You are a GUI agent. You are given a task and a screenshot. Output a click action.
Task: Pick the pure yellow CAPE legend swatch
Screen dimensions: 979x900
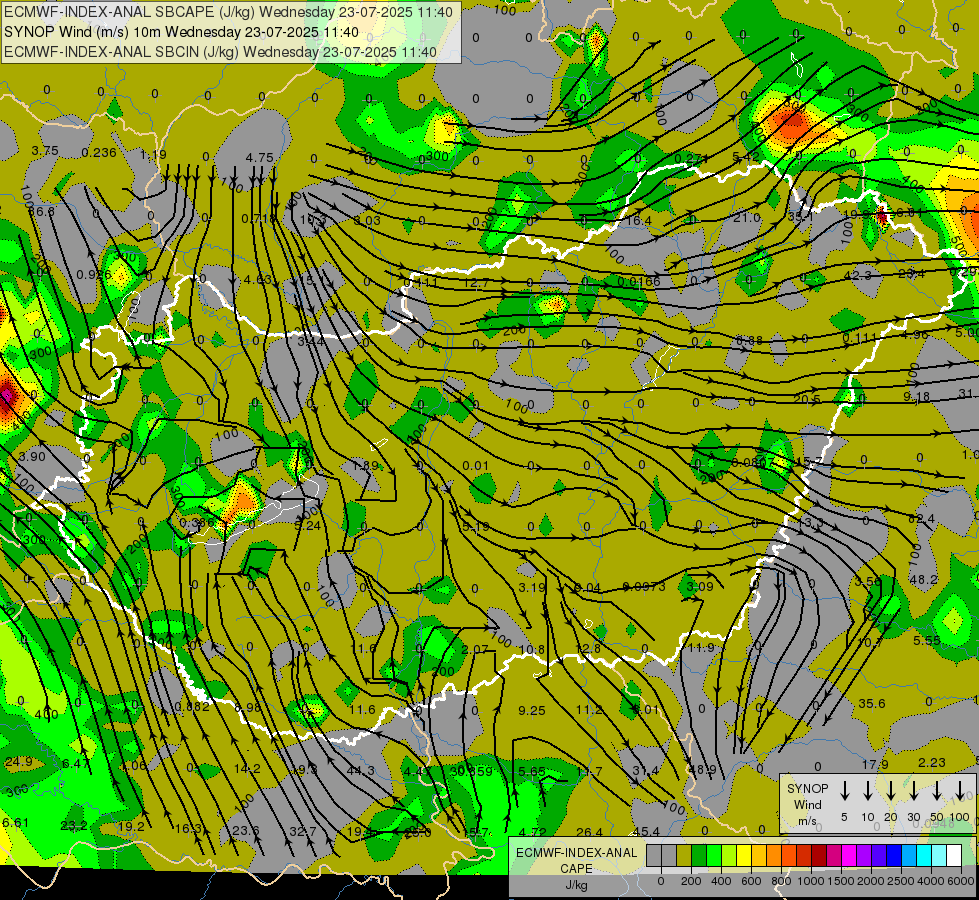point(744,856)
